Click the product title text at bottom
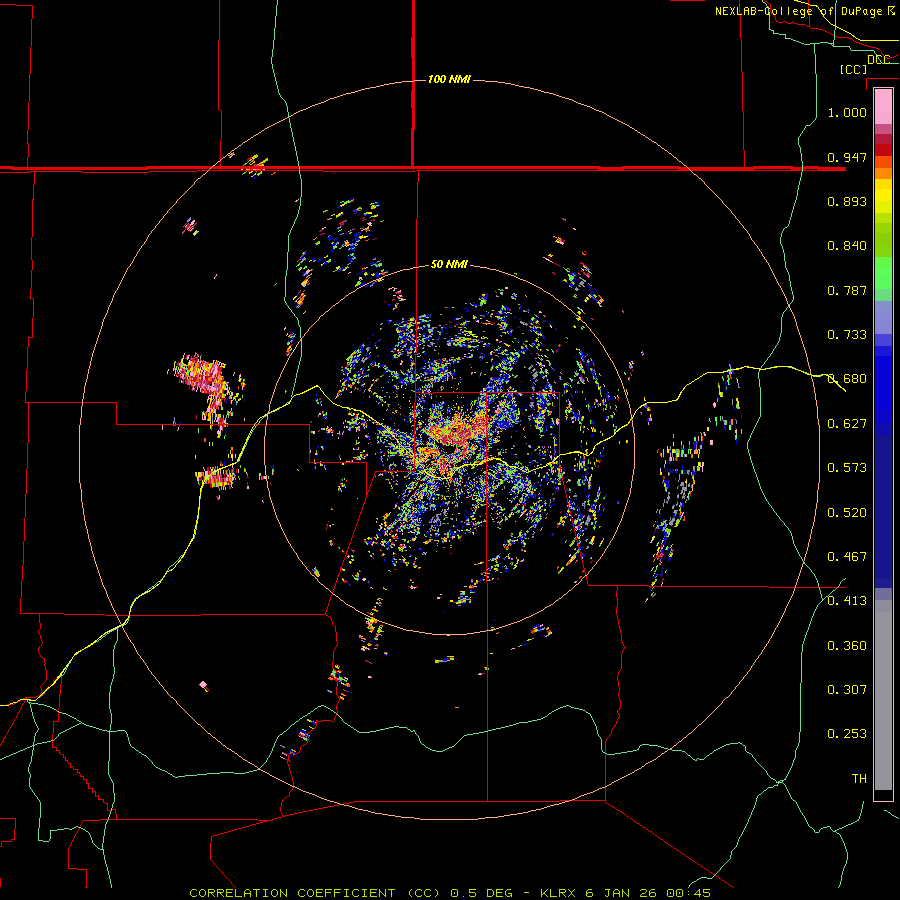900x900 pixels. click(449, 893)
